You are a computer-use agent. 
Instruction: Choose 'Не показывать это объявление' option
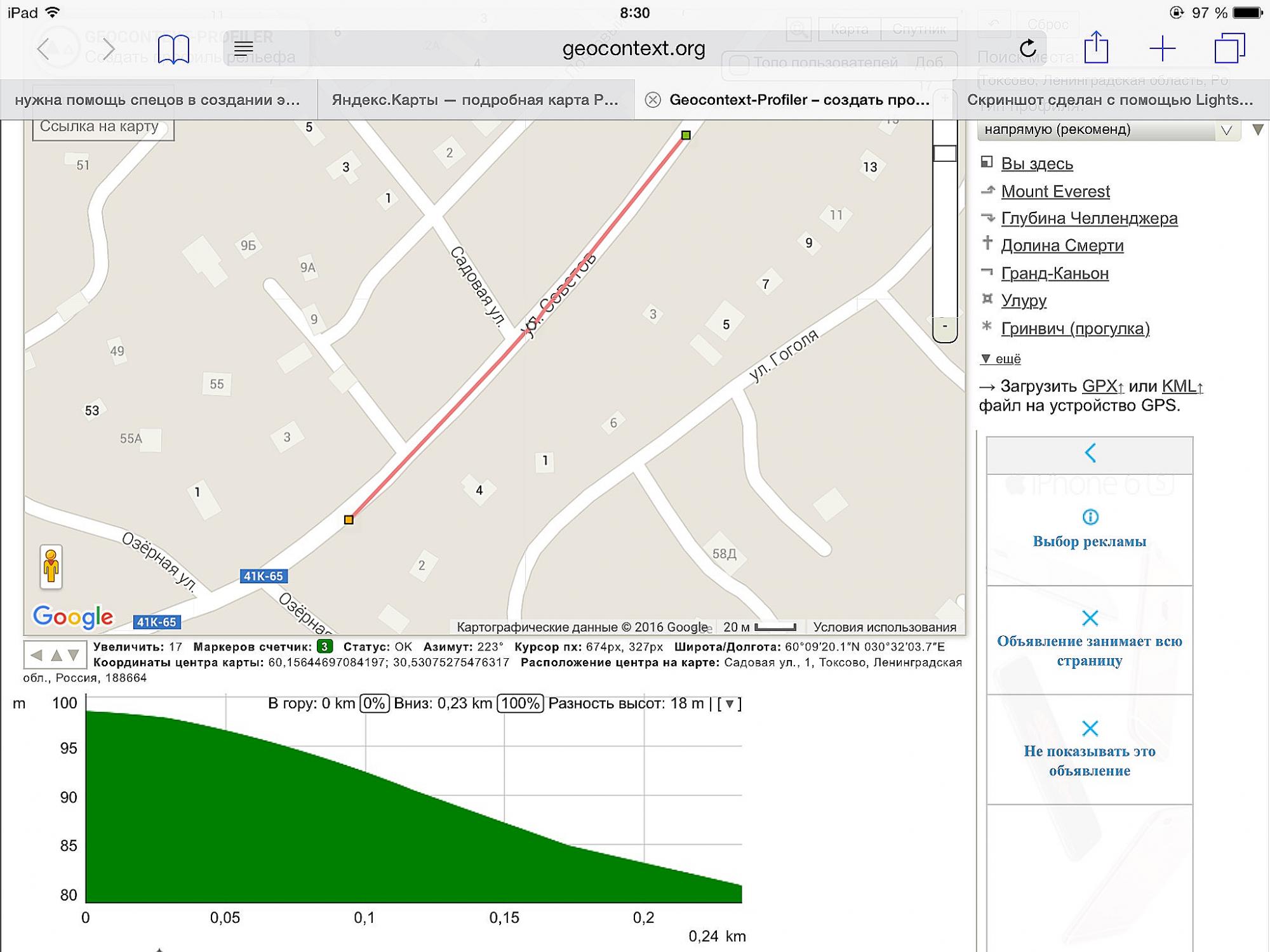(x=1090, y=750)
